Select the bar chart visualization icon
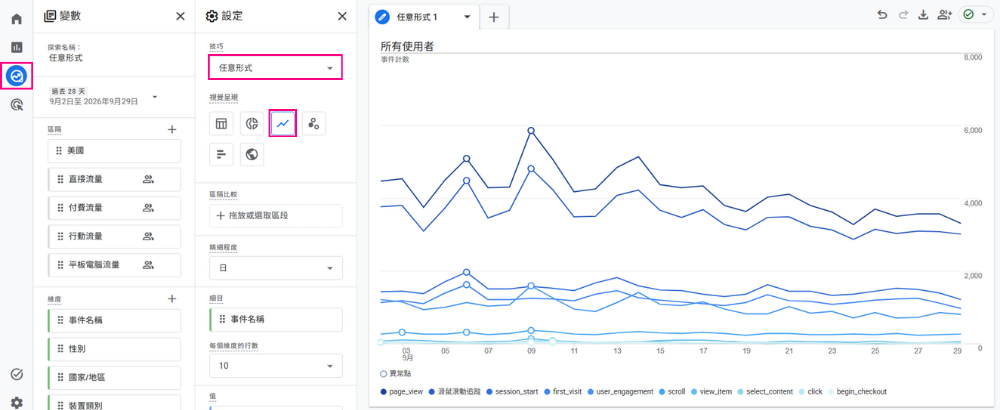Viewport: 1000px width, 410px height. pos(221,154)
